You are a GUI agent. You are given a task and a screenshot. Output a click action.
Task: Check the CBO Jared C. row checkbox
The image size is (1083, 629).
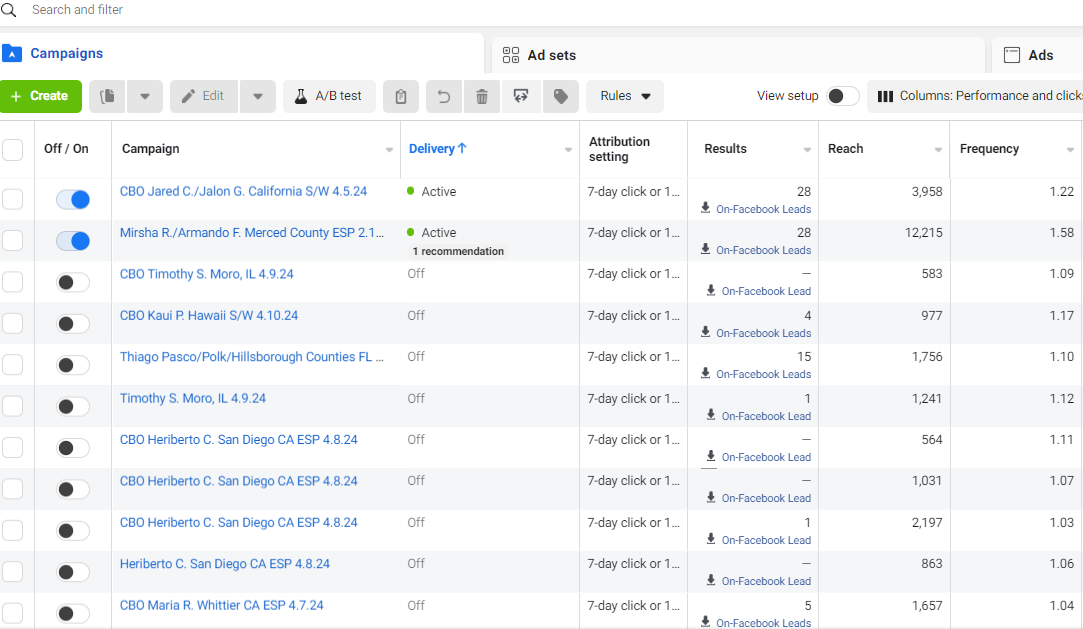[x=12, y=200]
